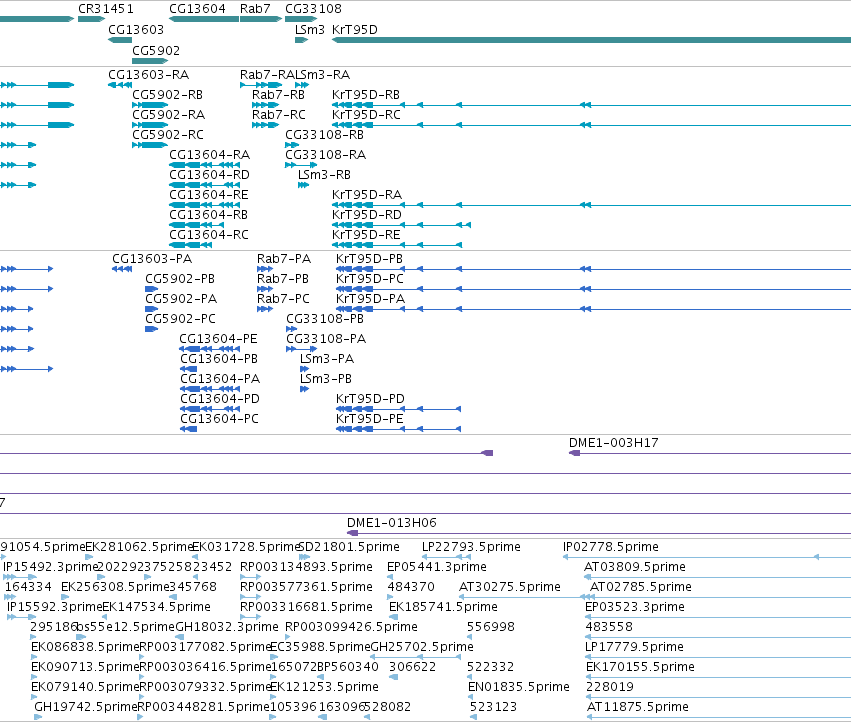Select transcript Rab7-RA
The image size is (851, 722).
tap(268, 75)
